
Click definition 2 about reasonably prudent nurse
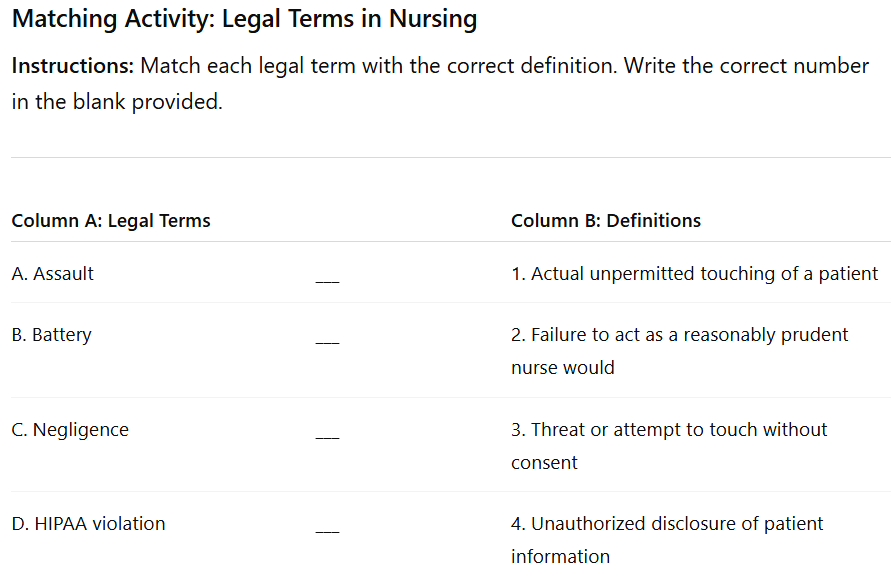click(679, 350)
